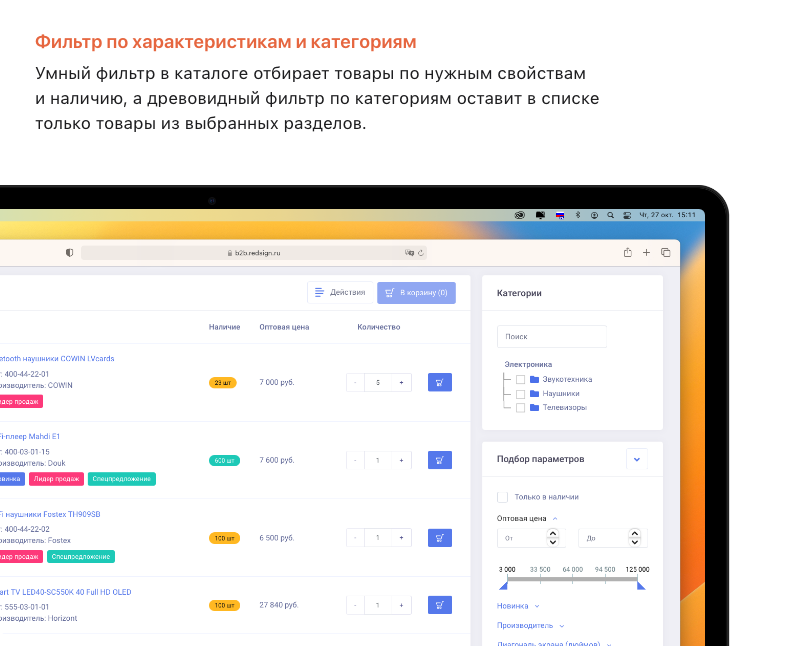Decrease quantity for Mahdi E1 player
Viewport: 800px width, 646px height.
click(x=355, y=460)
